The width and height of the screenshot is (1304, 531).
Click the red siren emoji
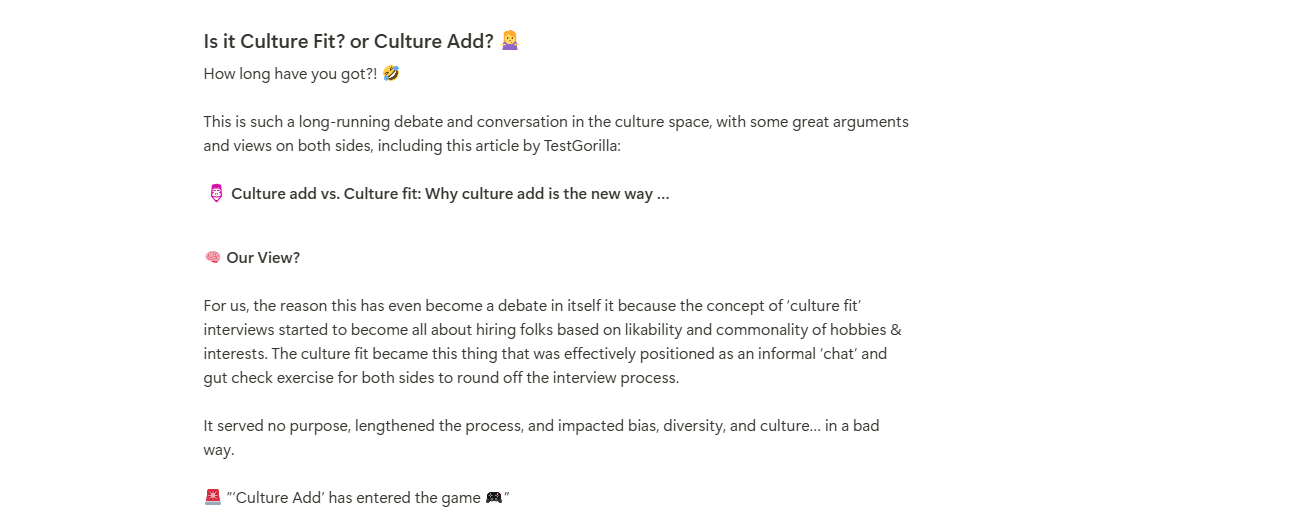click(212, 498)
